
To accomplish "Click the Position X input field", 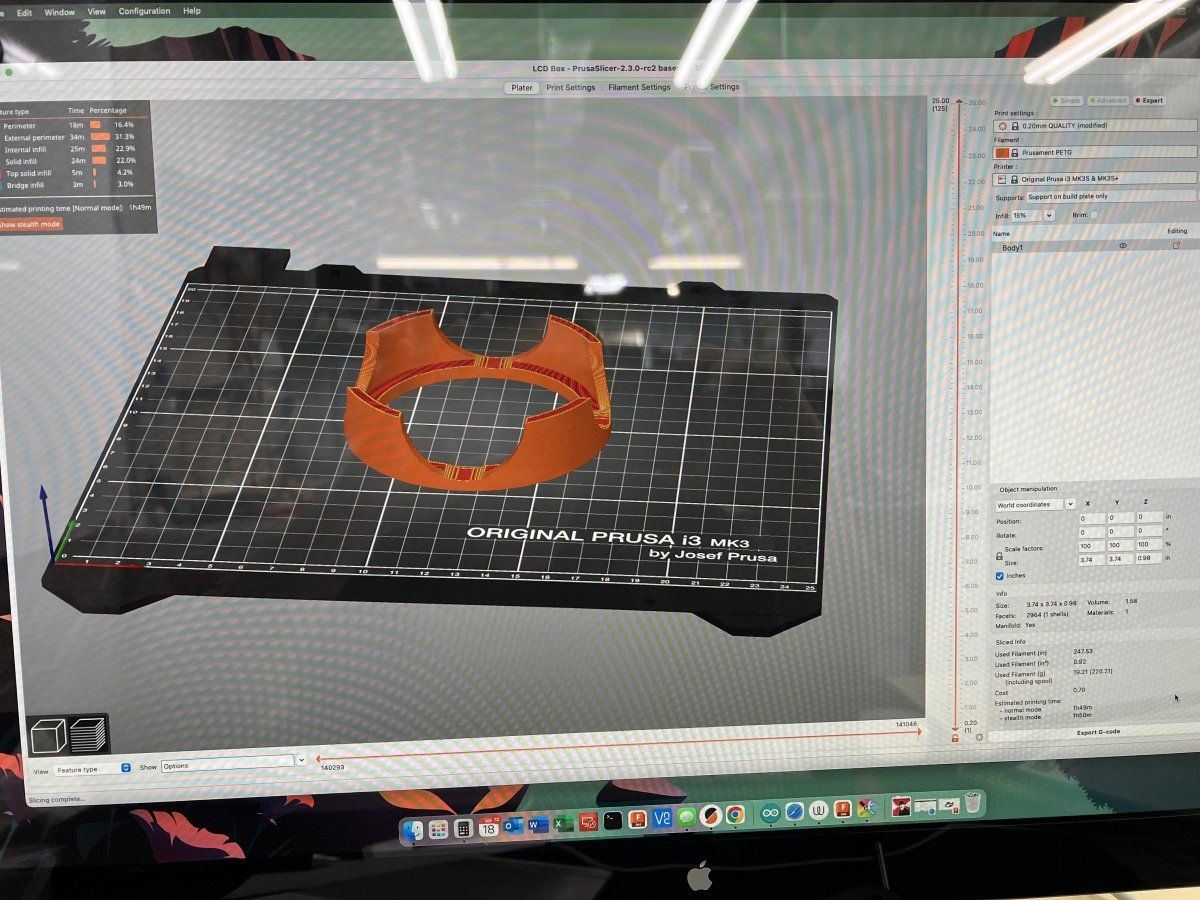I will 1092,518.
